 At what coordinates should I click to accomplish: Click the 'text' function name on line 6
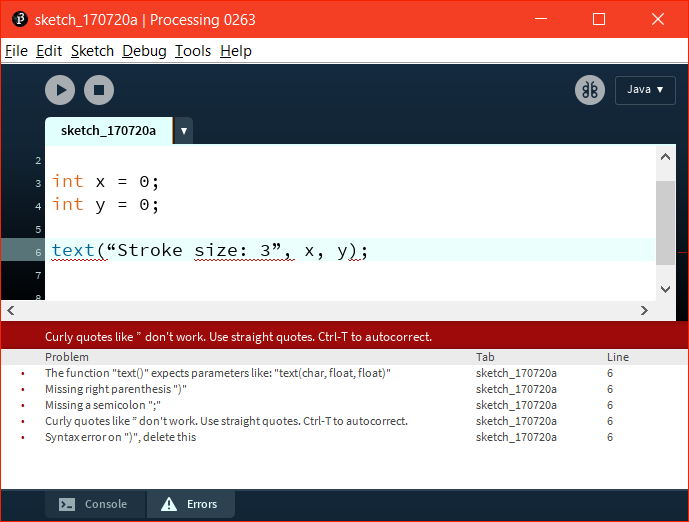coord(73,250)
